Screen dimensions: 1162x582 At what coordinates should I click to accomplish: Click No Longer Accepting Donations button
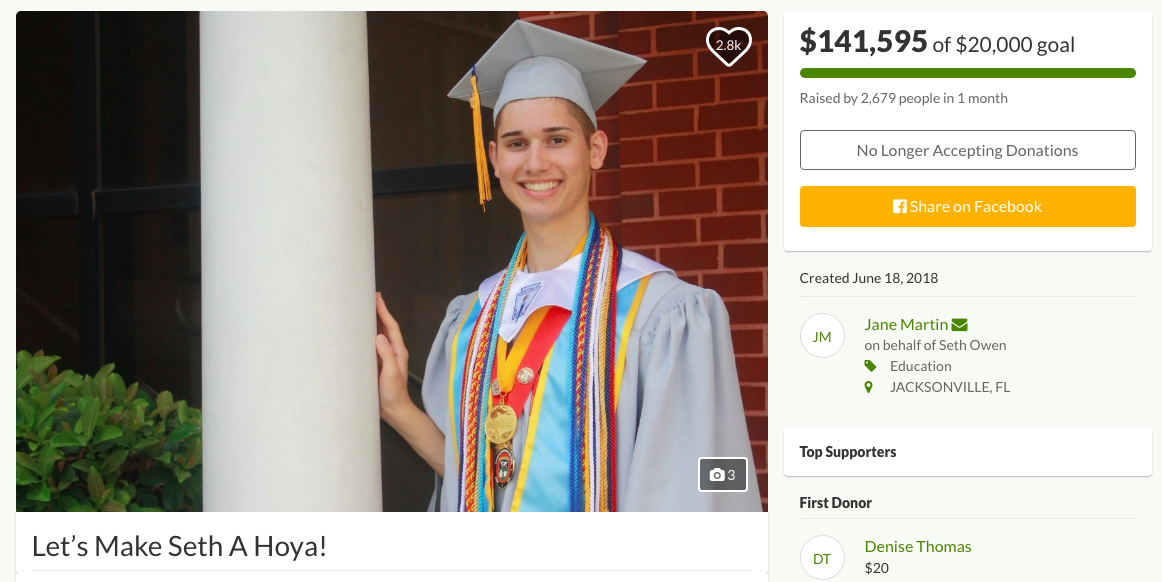967,151
